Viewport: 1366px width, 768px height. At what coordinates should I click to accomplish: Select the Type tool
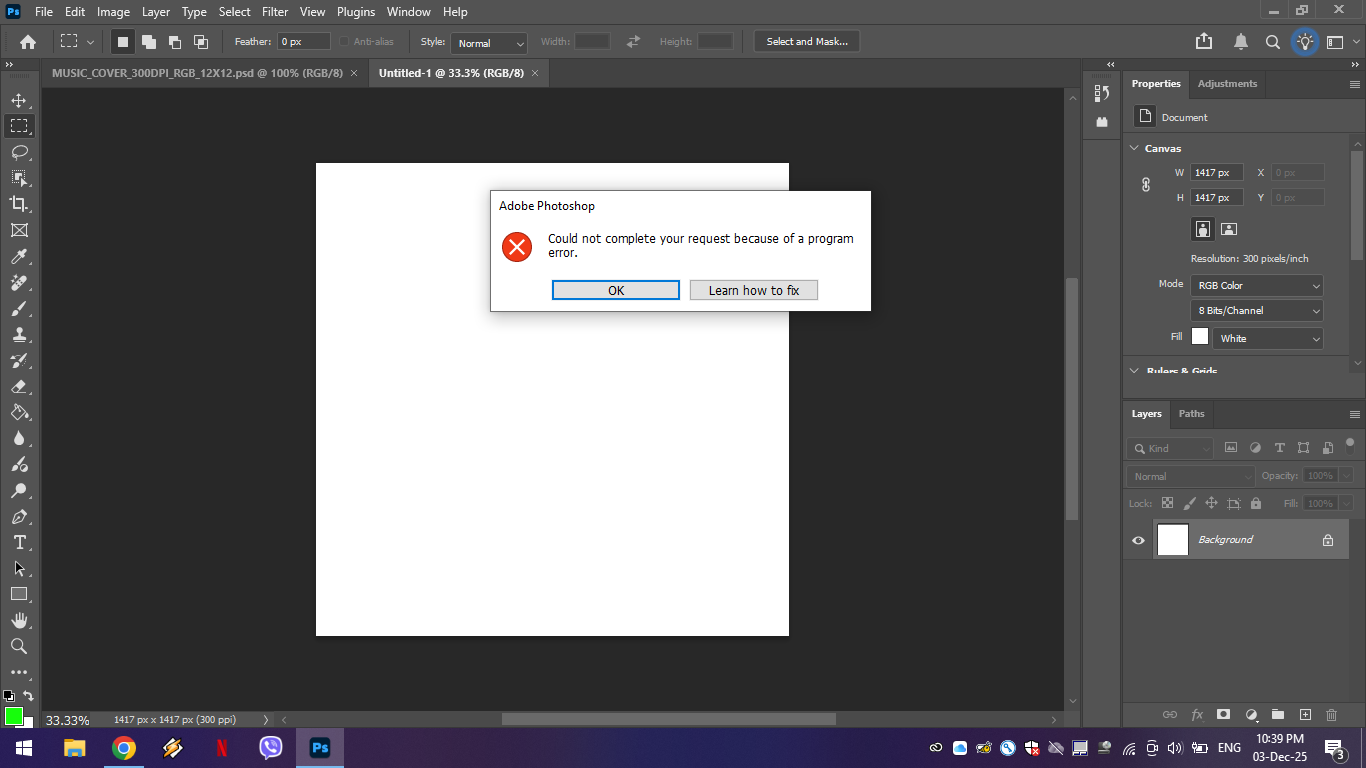(x=20, y=542)
